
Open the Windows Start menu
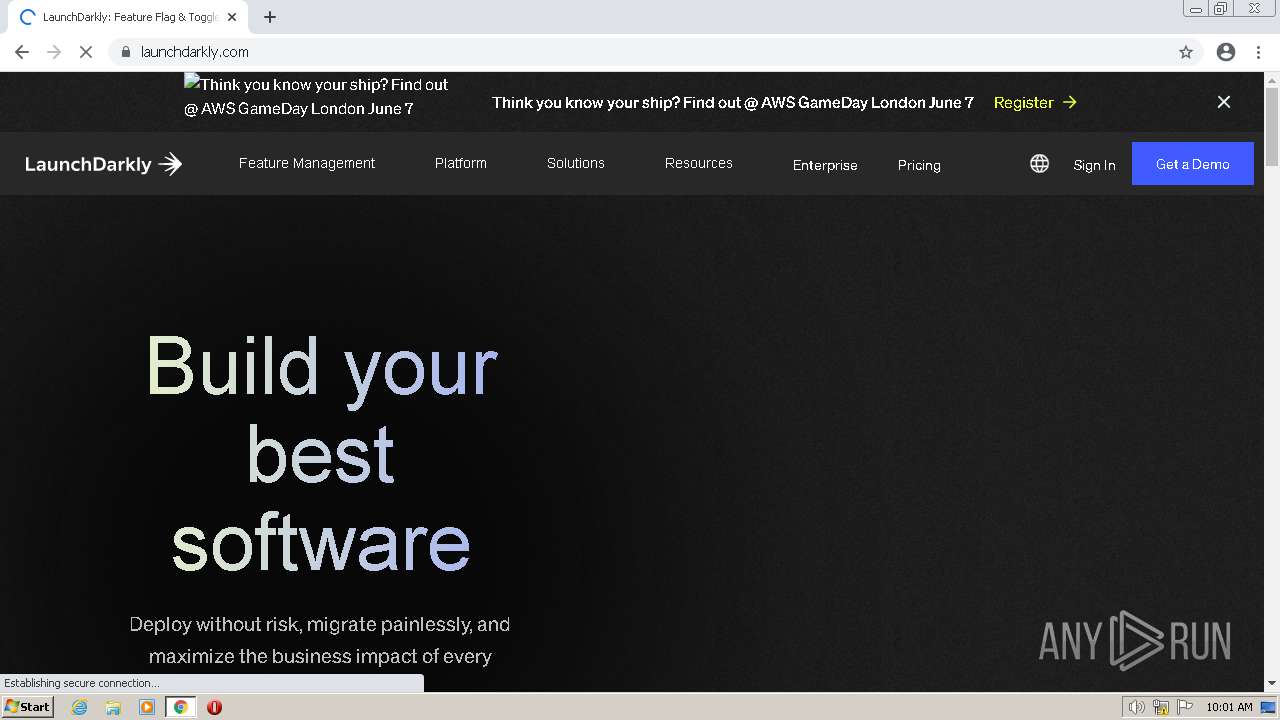[x=27, y=706]
